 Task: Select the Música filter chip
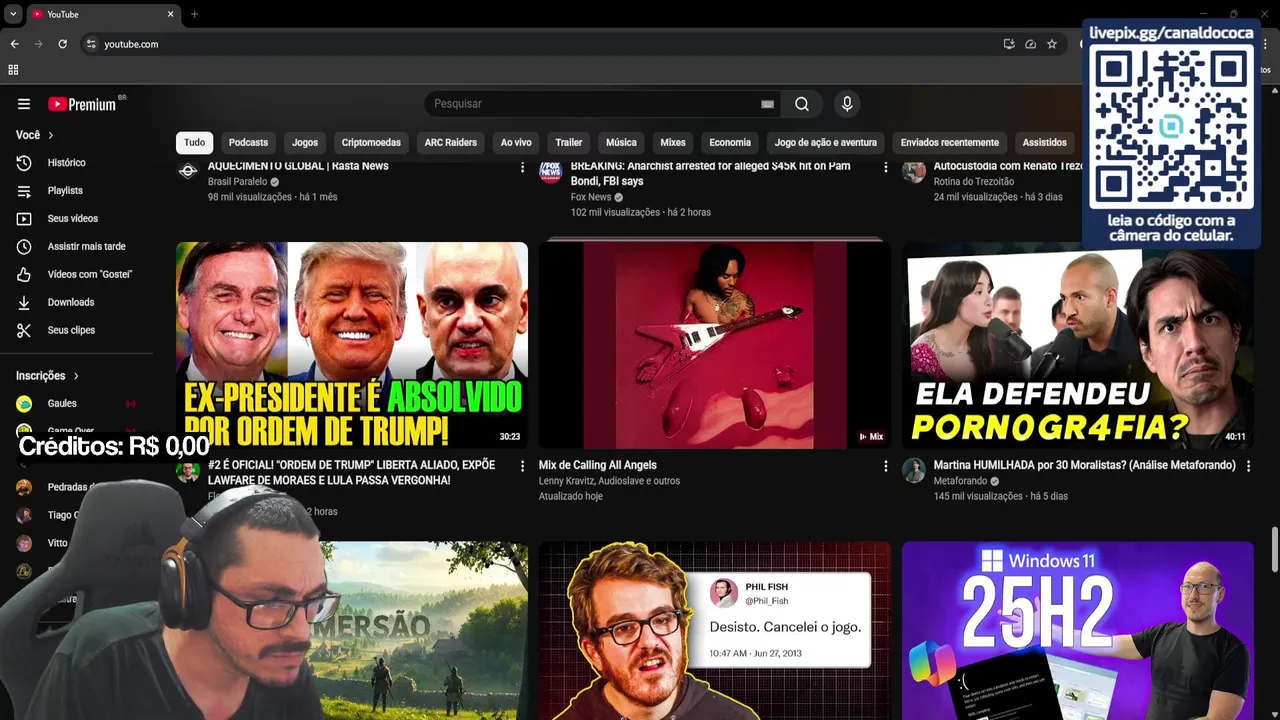[x=621, y=143]
